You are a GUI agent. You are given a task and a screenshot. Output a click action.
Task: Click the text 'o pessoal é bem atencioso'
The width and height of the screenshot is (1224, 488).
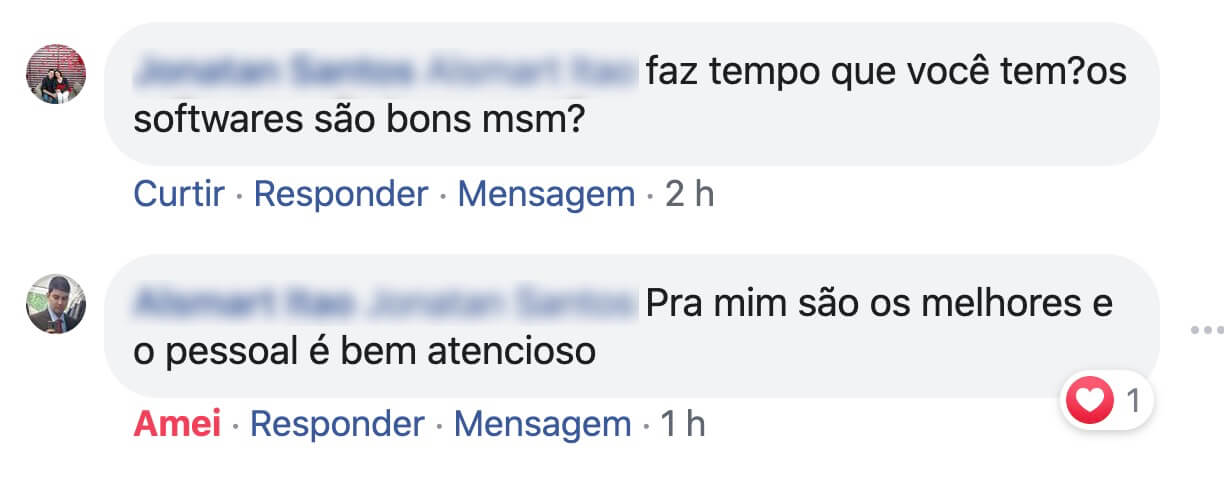point(364,351)
